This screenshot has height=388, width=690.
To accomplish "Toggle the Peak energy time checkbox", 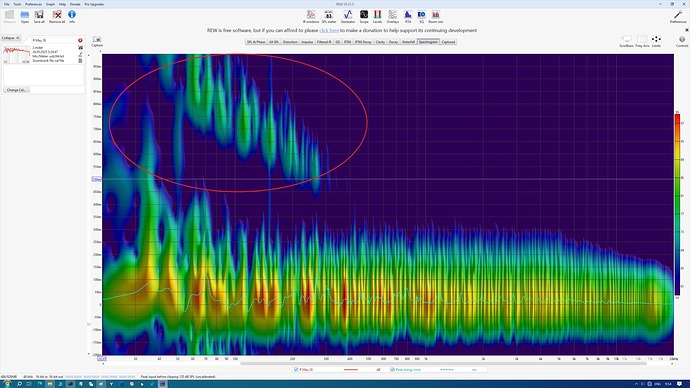I will point(392,370).
